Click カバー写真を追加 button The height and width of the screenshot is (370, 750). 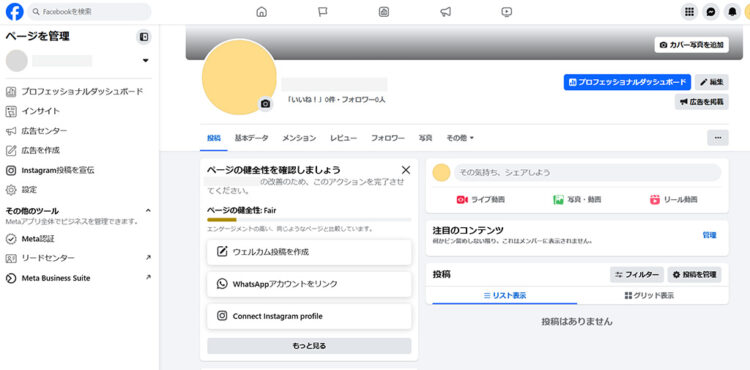tap(692, 45)
